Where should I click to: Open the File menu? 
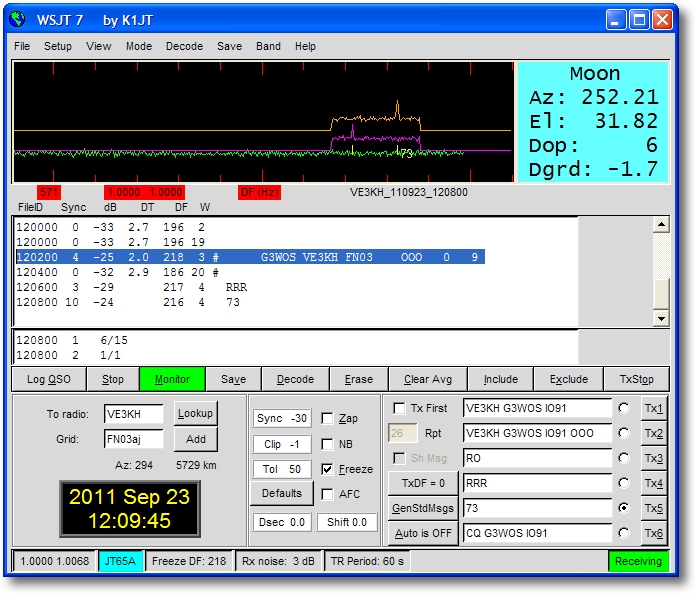(22, 46)
